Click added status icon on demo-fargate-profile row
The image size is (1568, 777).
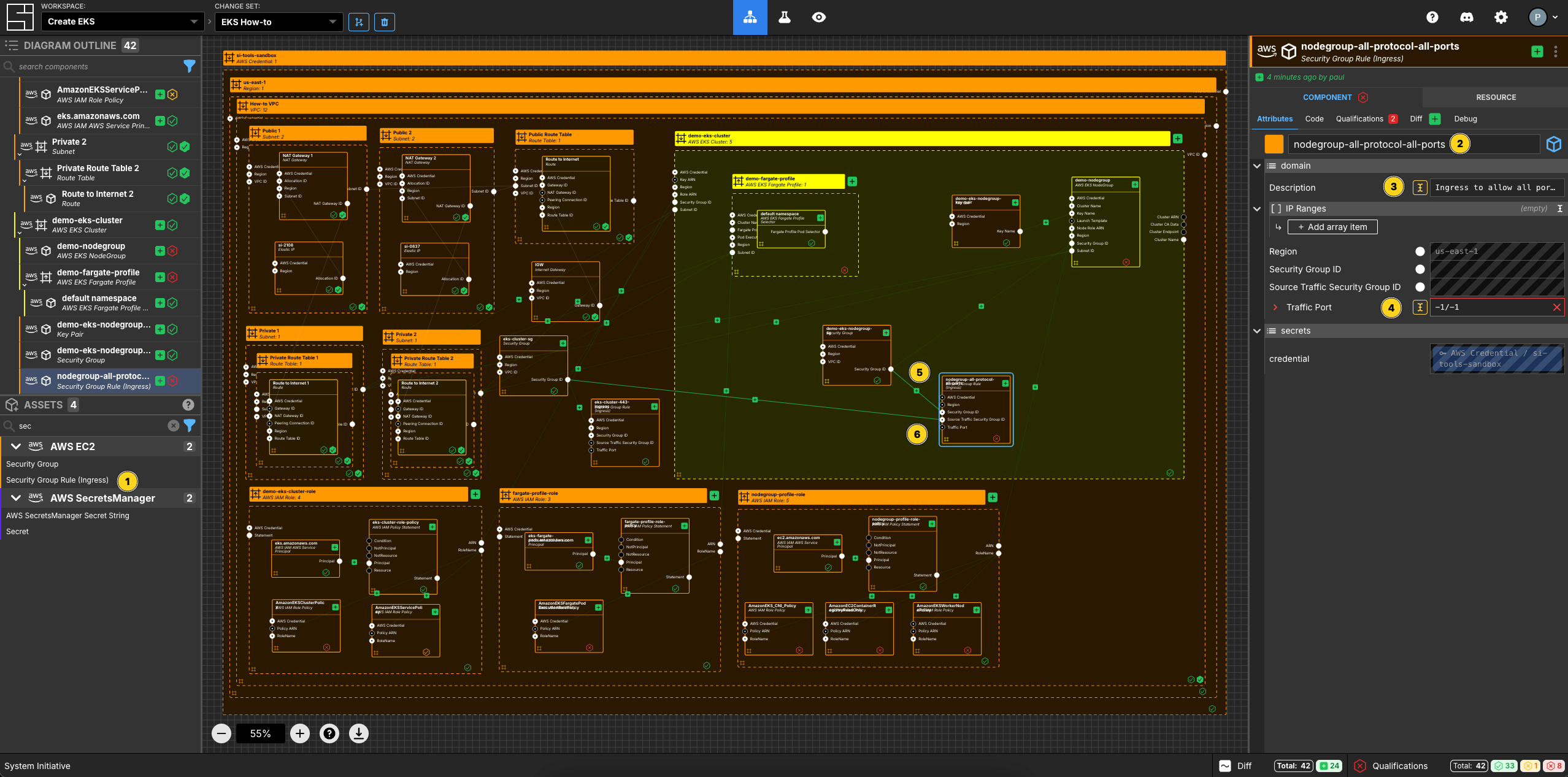[x=160, y=277]
